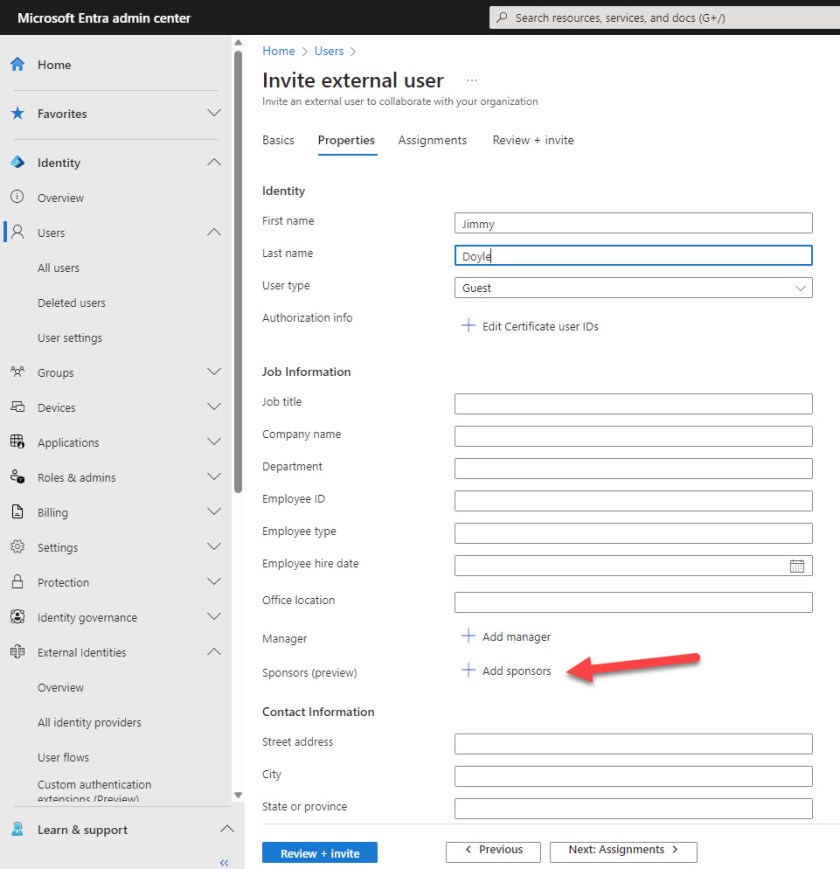Viewport: 840px width, 869px height.
Task: Click the Home house icon in sidebar
Action: click(18, 64)
